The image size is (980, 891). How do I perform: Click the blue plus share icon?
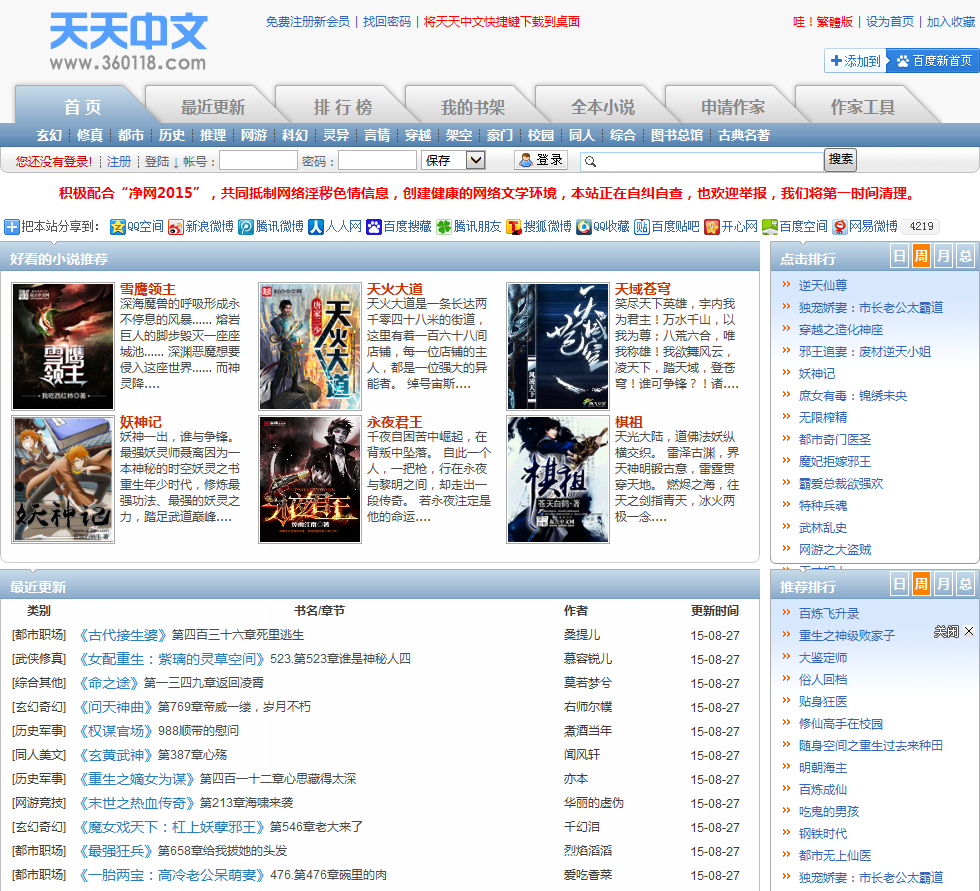coord(12,227)
